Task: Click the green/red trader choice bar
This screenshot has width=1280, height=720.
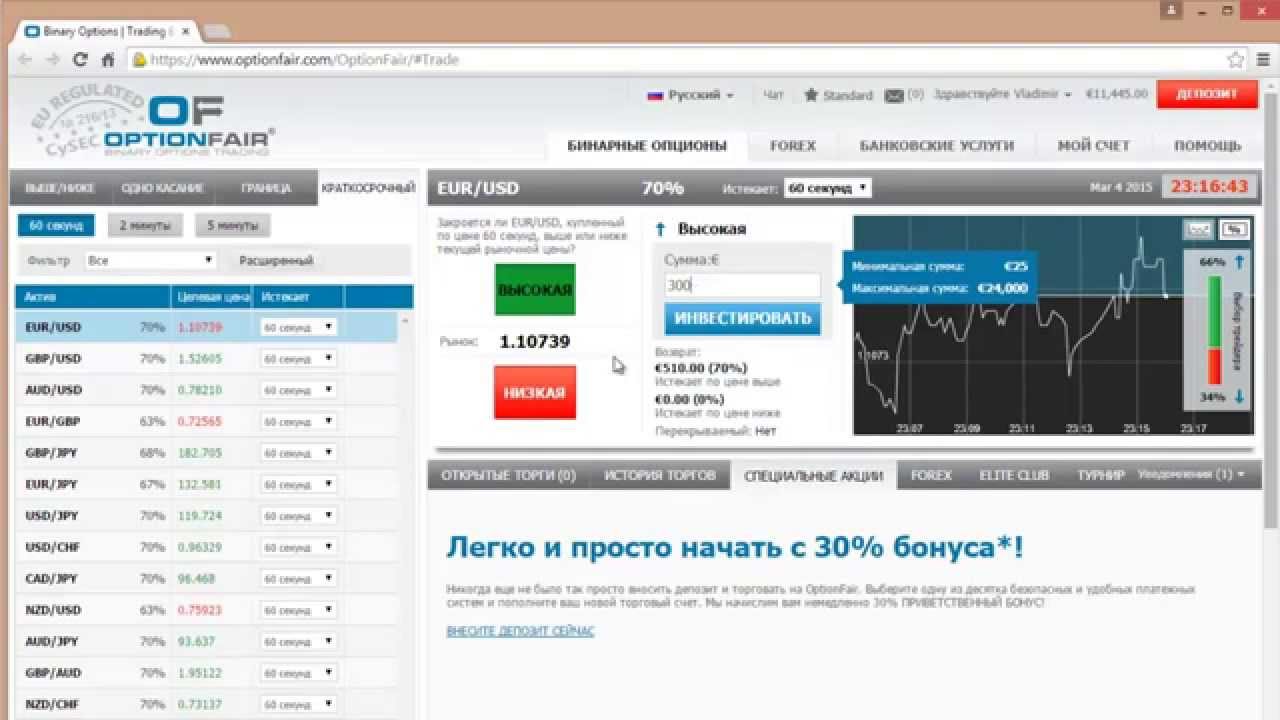Action: click(x=1215, y=330)
